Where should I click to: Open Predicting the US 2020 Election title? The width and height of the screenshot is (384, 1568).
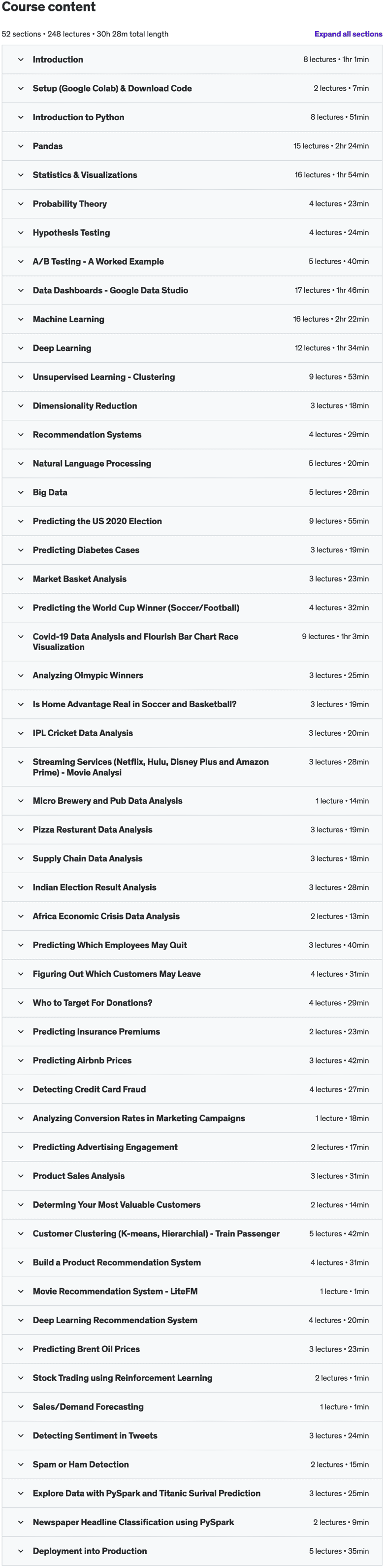[97, 521]
